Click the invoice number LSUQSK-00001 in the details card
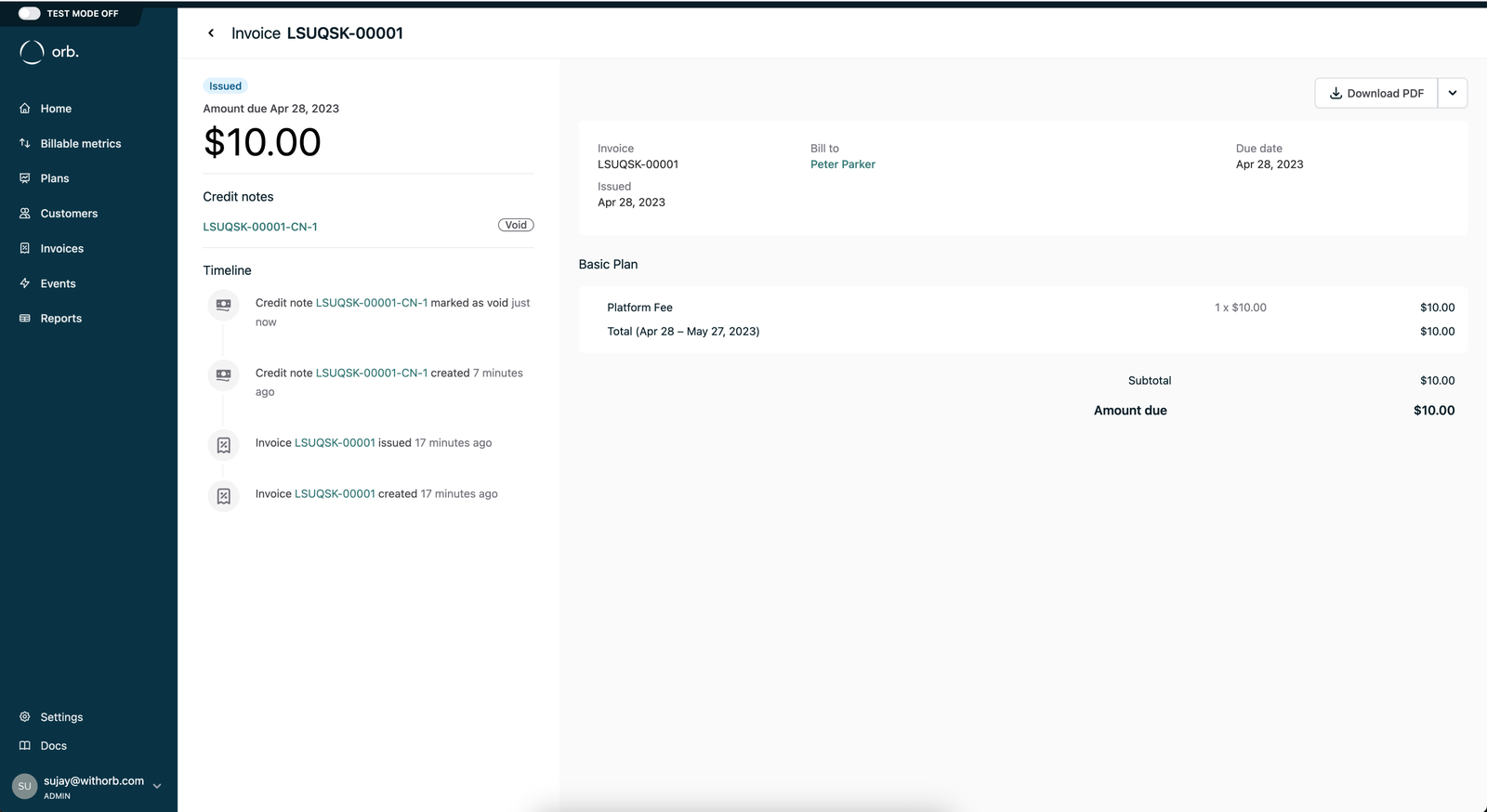Image resolution: width=1487 pixels, height=812 pixels. [638, 164]
